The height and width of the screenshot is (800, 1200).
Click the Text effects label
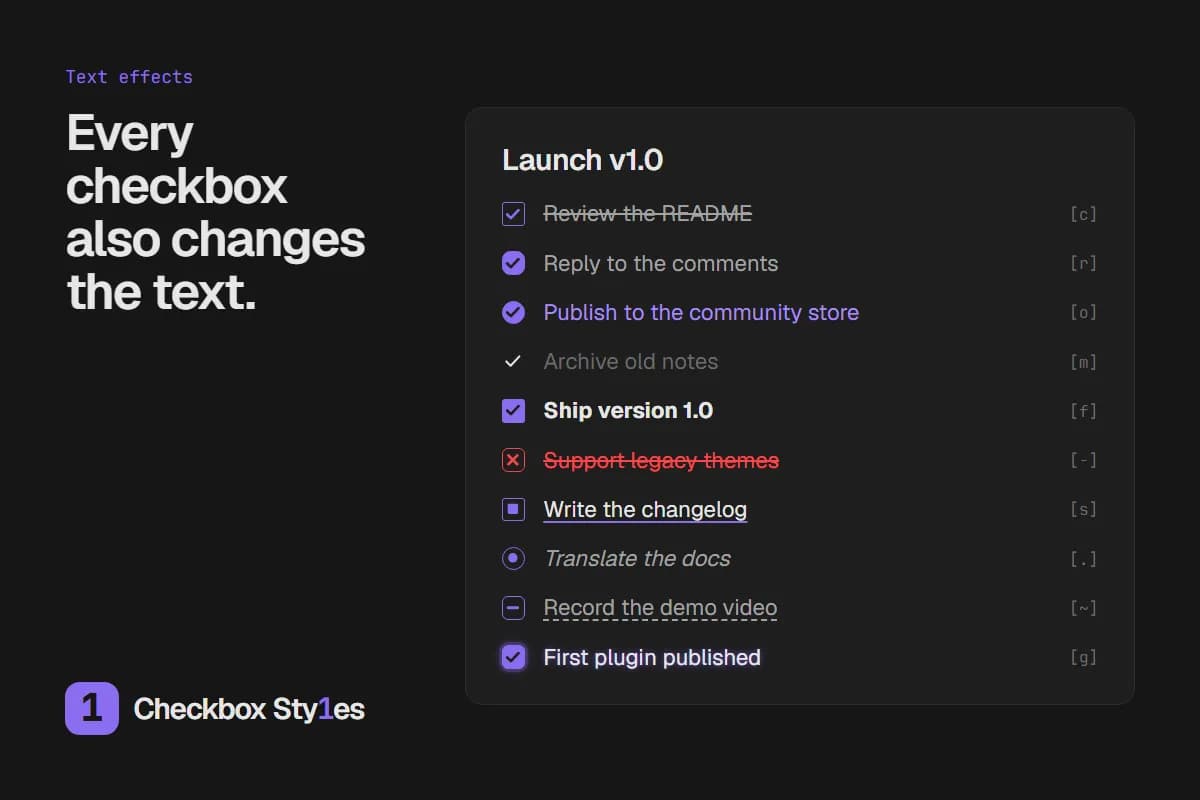point(129,77)
